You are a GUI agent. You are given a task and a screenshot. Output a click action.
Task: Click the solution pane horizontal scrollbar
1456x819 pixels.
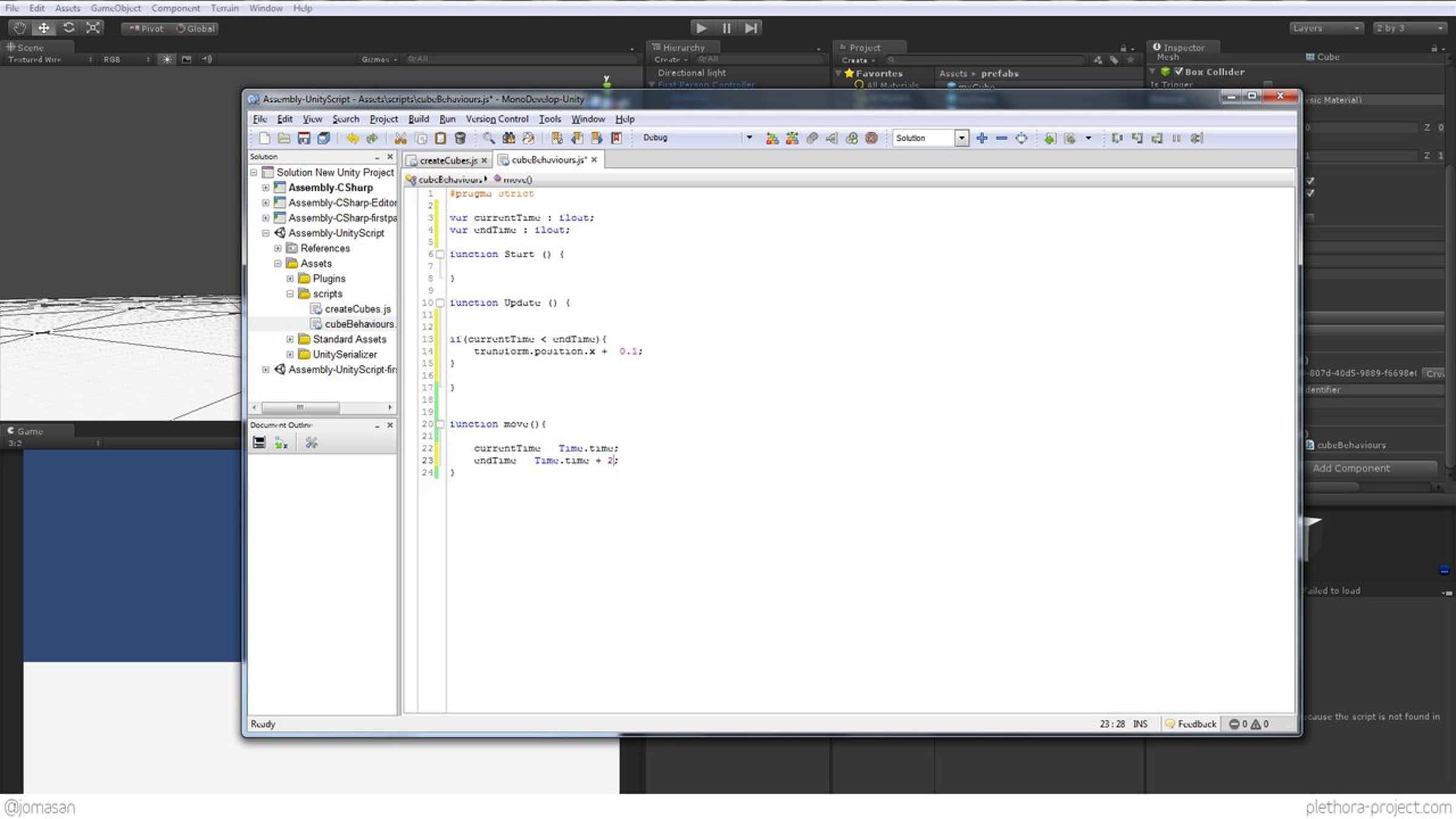tap(300, 408)
